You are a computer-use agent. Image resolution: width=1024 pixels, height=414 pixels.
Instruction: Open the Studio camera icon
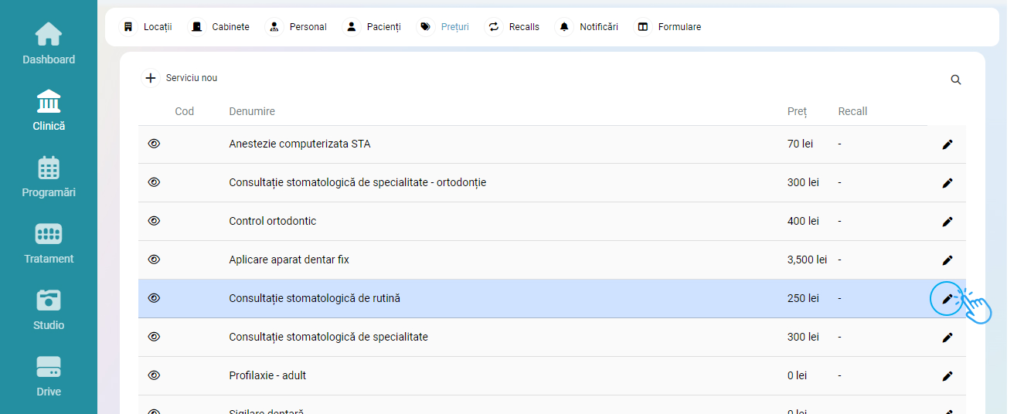[48, 300]
